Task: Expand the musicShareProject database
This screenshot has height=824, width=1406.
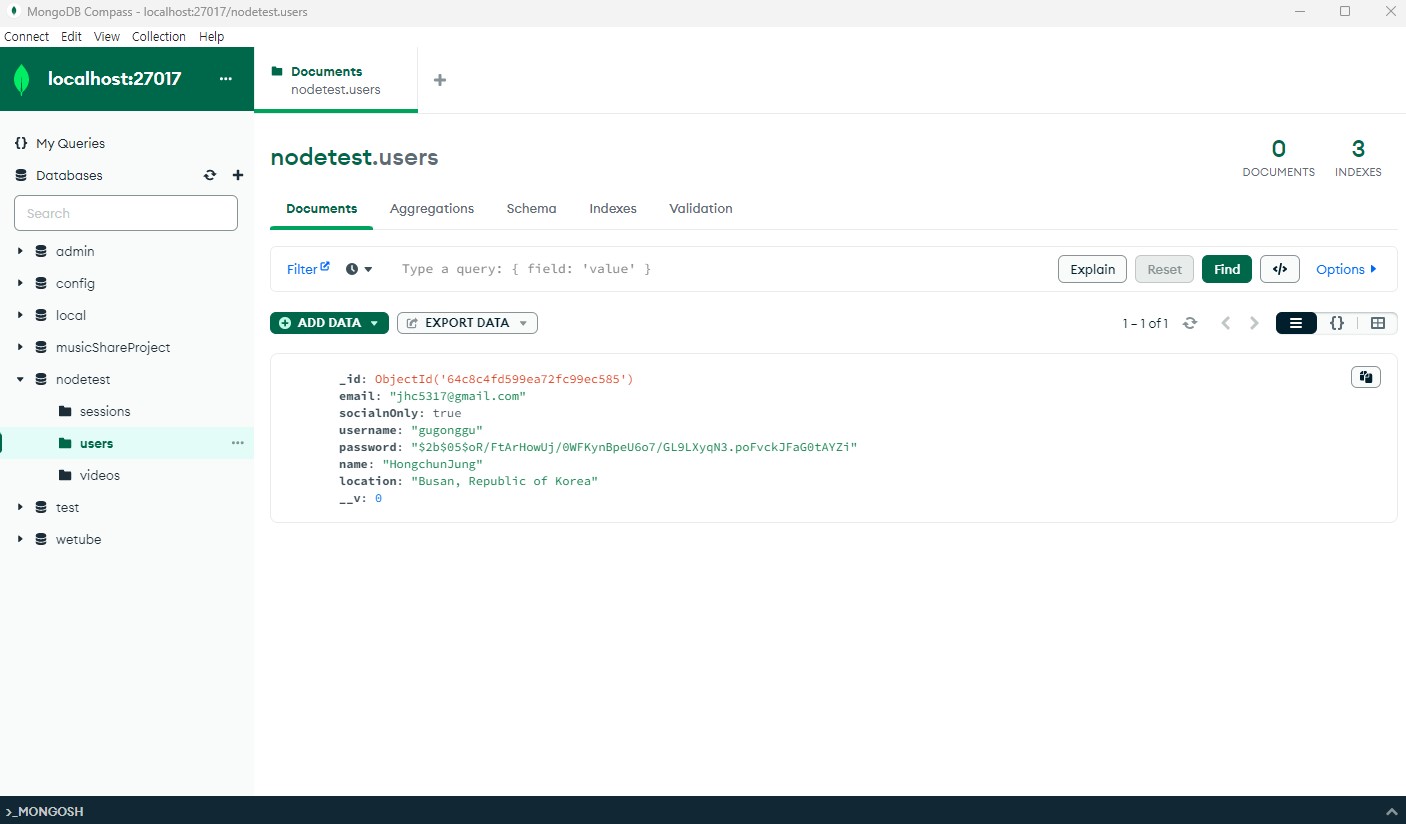Action: (20, 347)
